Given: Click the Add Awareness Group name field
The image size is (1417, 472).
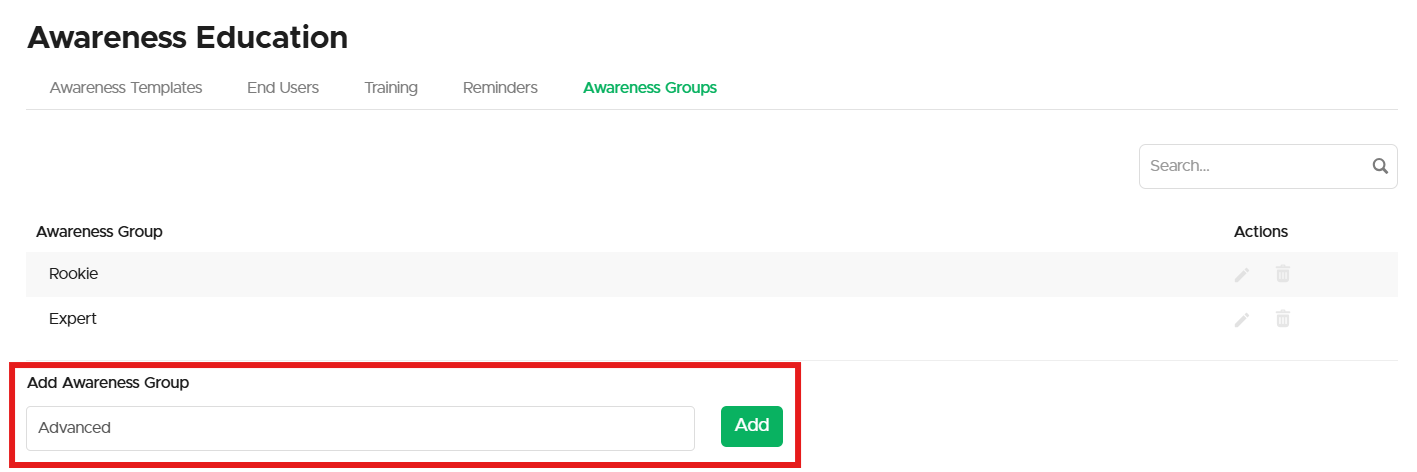Looking at the screenshot, I should point(360,428).
